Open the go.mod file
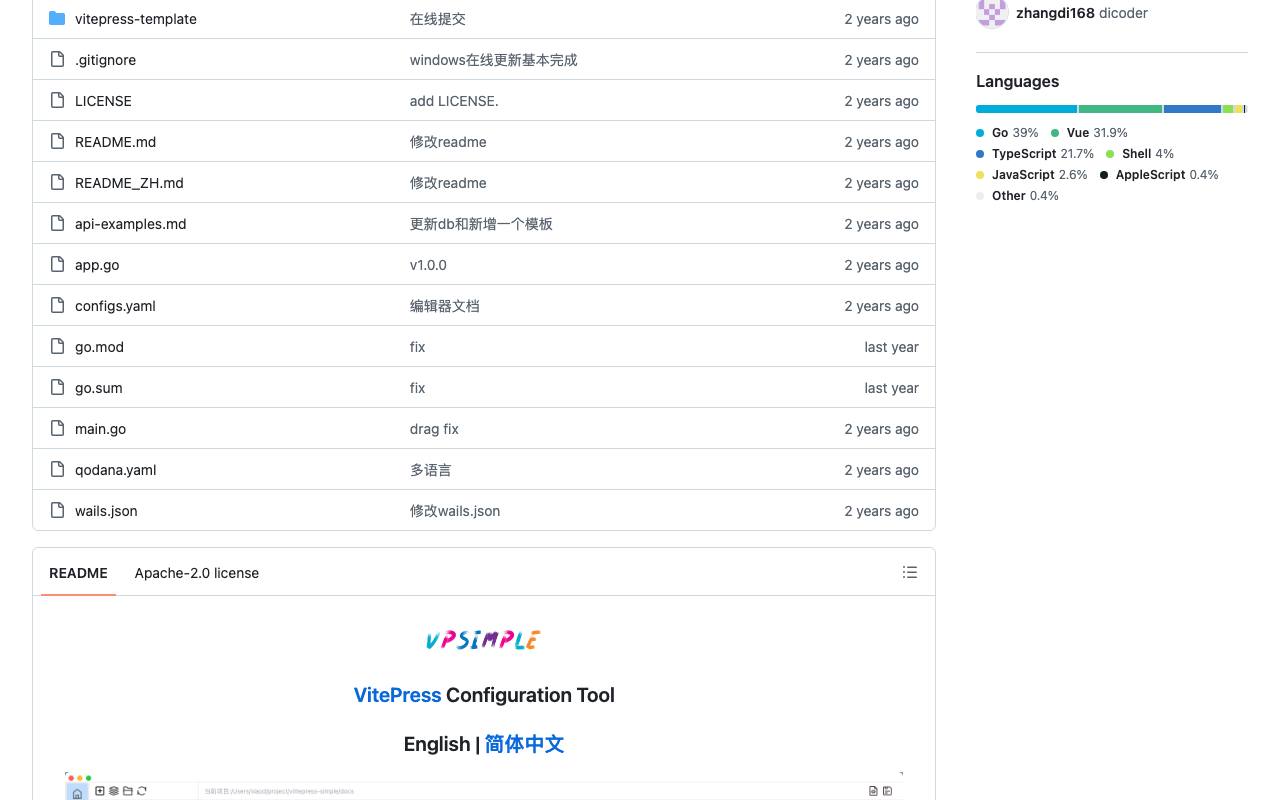 coord(99,347)
